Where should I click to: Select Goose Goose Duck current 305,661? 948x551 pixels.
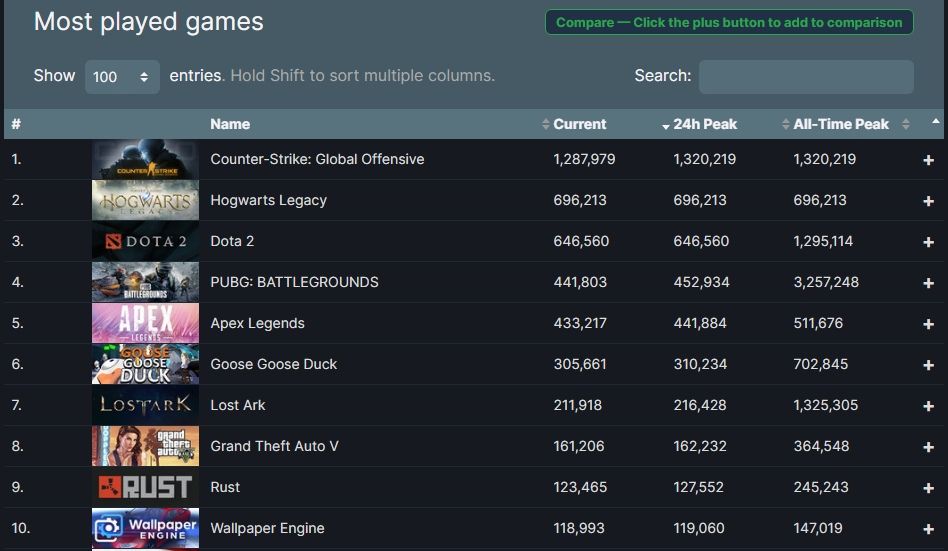point(579,364)
